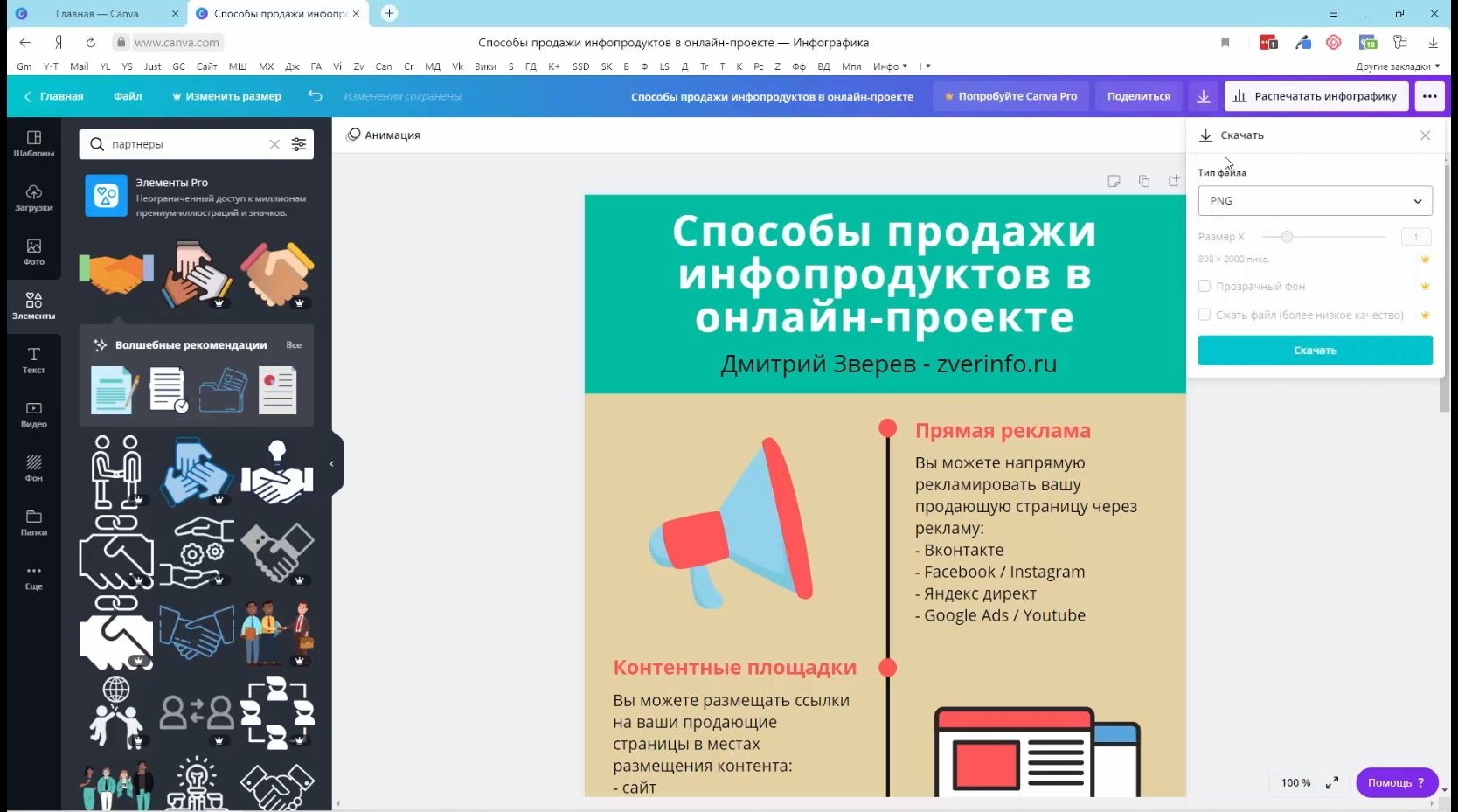The image size is (1458, 812).
Task: Open the Файл menu
Action: [128, 96]
